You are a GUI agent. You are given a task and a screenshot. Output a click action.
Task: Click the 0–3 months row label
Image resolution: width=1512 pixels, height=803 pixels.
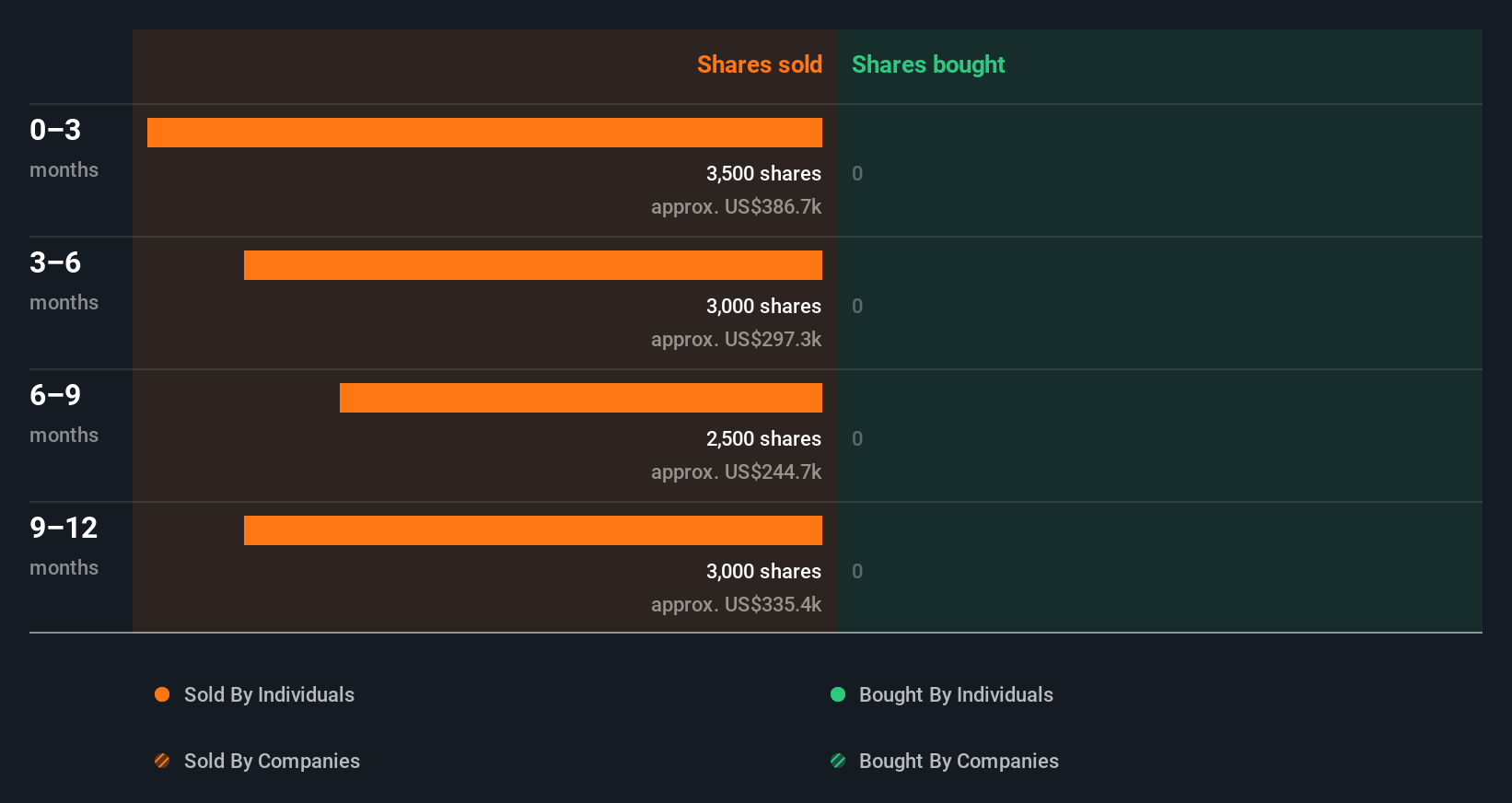pos(64,147)
